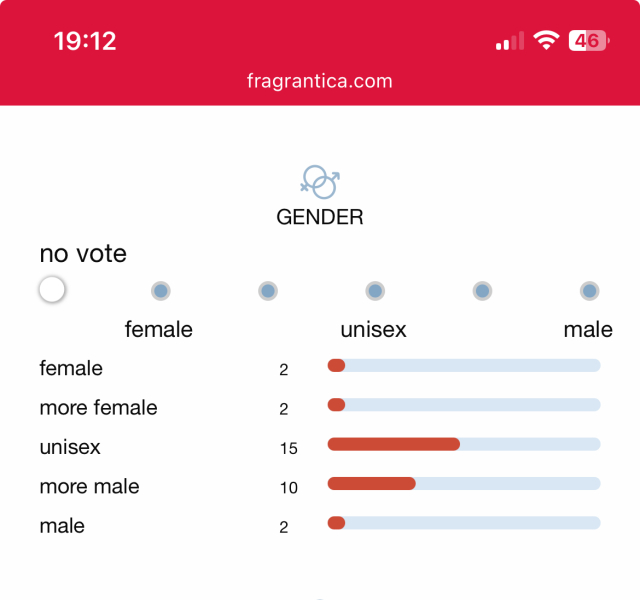Click the 'more female' result row label
The width and height of the screenshot is (640, 600).
click(x=98, y=407)
